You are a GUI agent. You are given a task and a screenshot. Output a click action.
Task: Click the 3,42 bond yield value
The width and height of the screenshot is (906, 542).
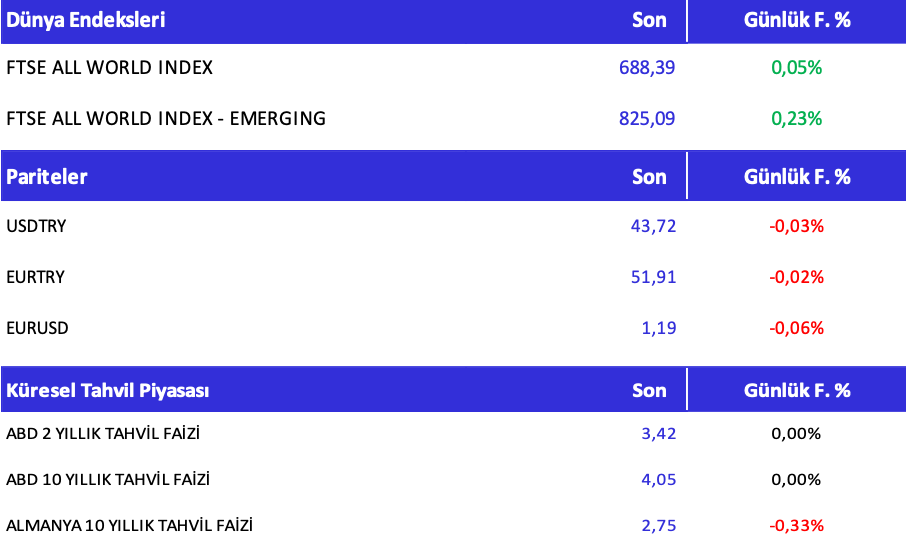(658, 434)
